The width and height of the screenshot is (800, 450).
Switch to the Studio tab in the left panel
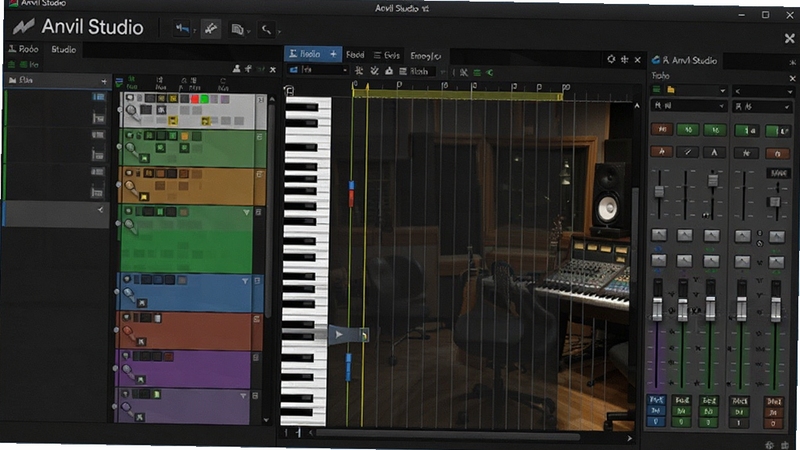(x=64, y=49)
